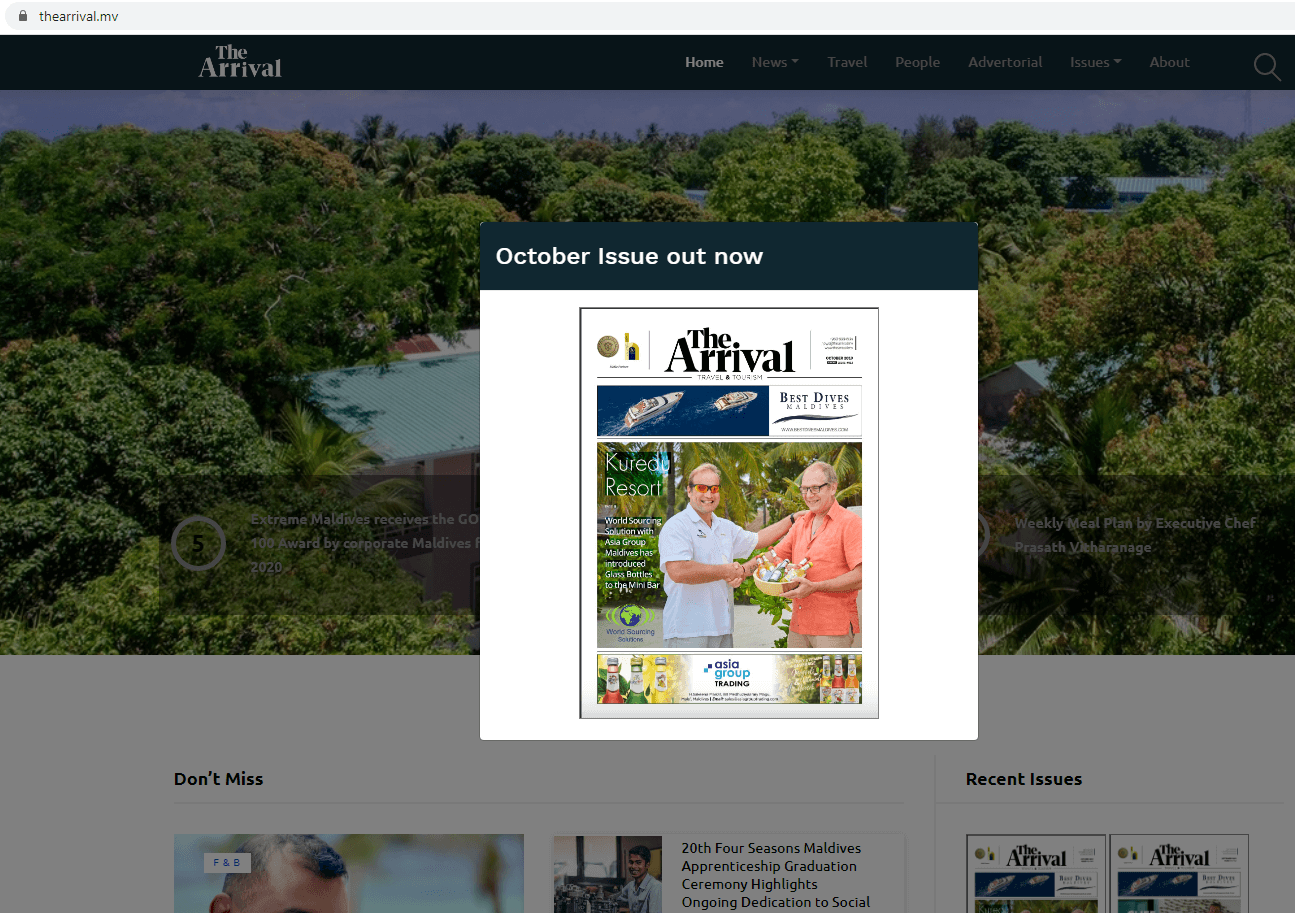Click the 'Don't Miss' section heading
1295x913 pixels.
[x=218, y=779]
